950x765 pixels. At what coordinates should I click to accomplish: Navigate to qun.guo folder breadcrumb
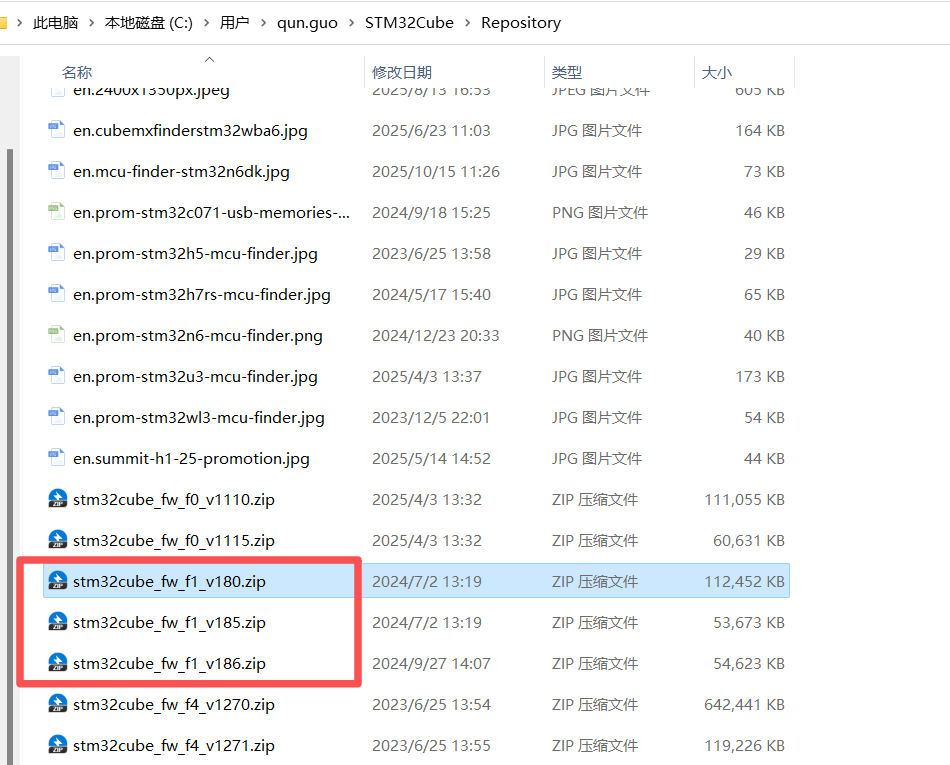(307, 23)
